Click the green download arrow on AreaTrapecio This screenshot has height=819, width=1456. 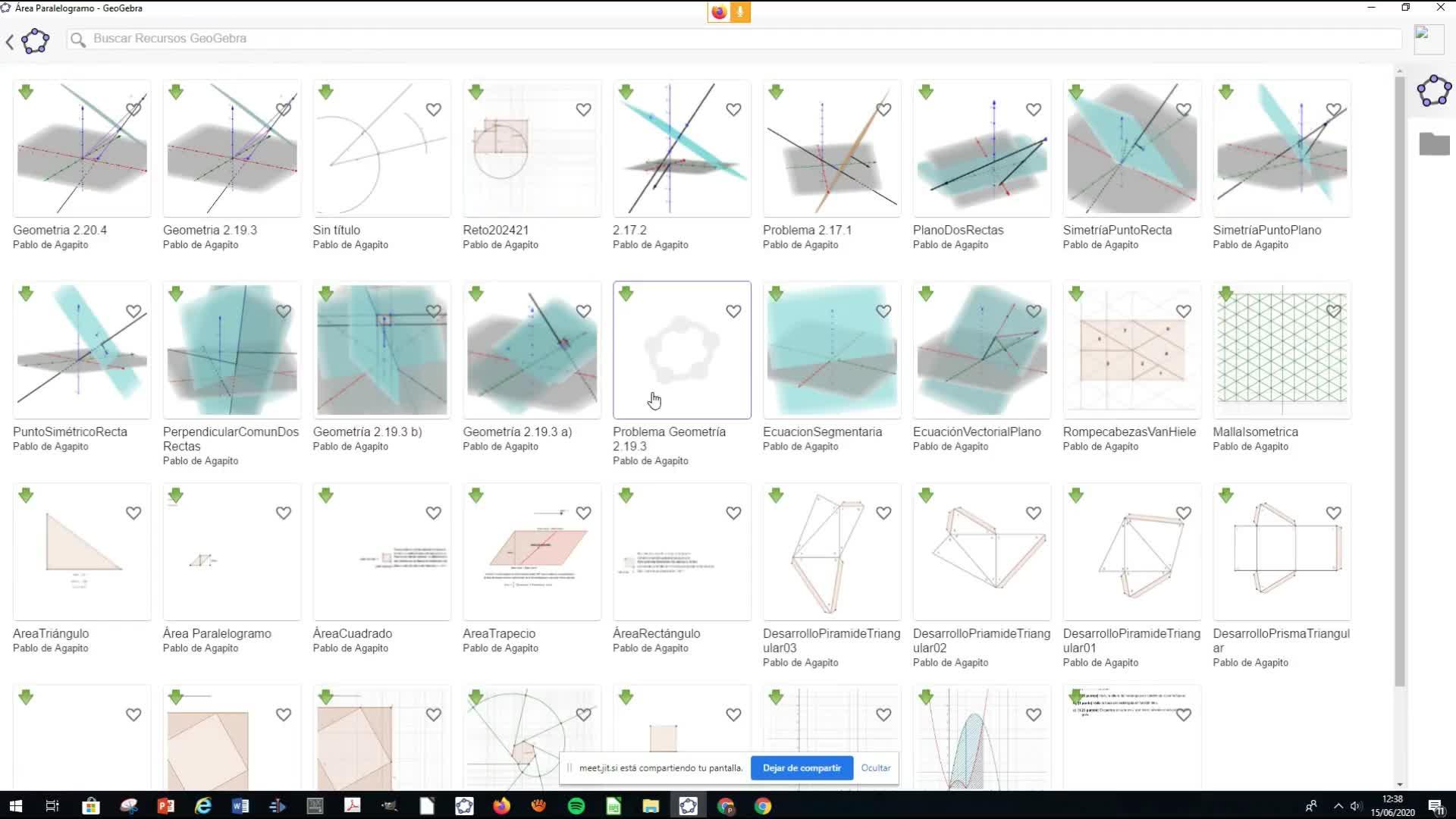click(475, 495)
